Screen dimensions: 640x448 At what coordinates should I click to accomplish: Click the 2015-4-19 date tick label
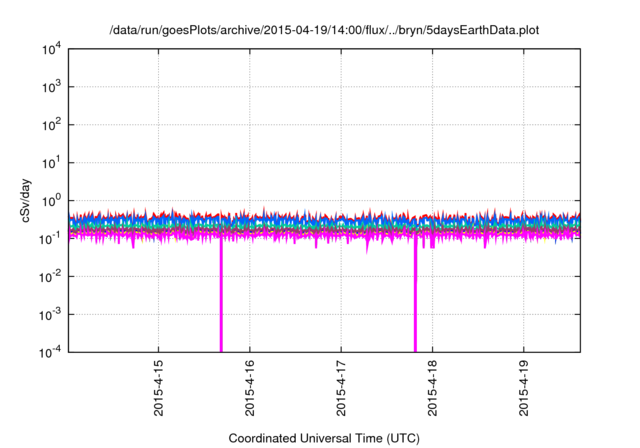click(524, 388)
